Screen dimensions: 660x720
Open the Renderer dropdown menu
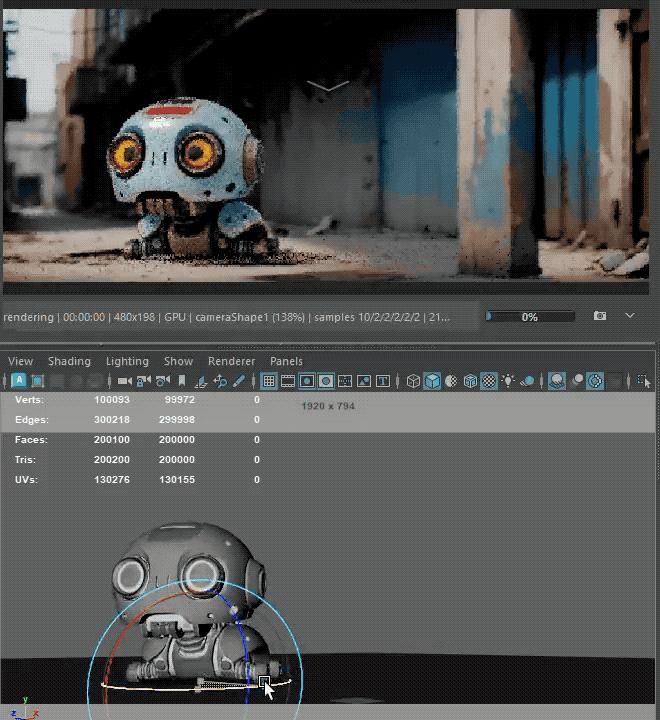(x=231, y=361)
